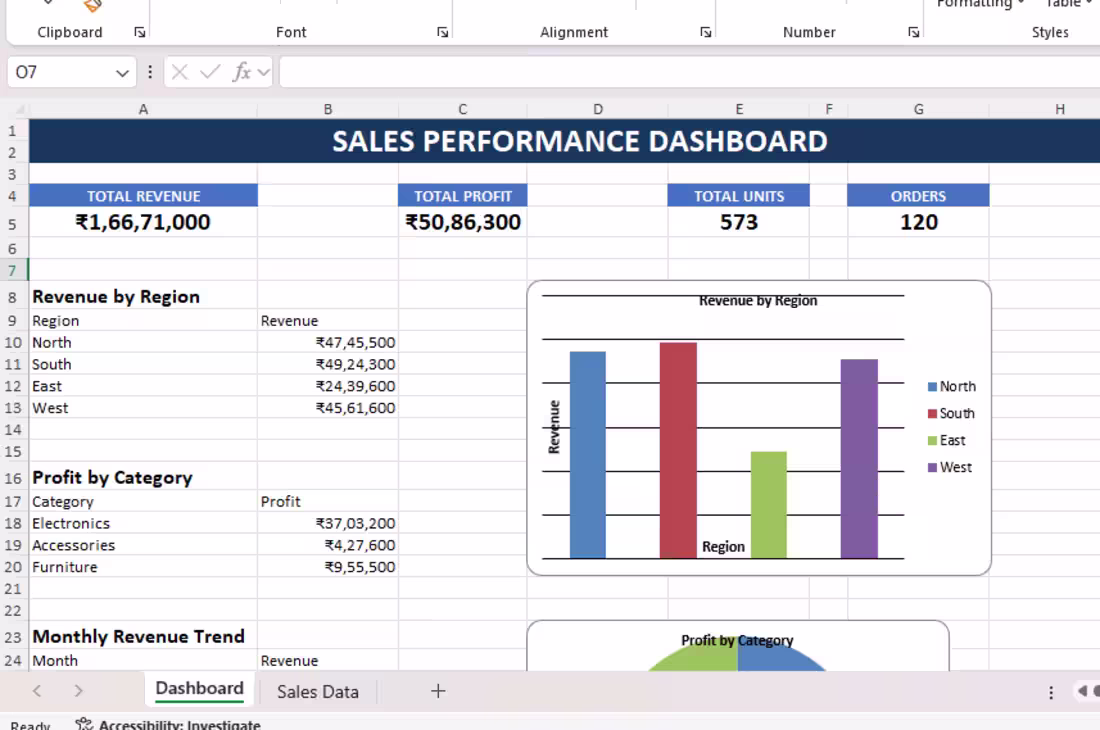Switch to the Sales Data sheet tab
Image resolution: width=1100 pixels, height=730 pixels.
click(x=318, y=692)
